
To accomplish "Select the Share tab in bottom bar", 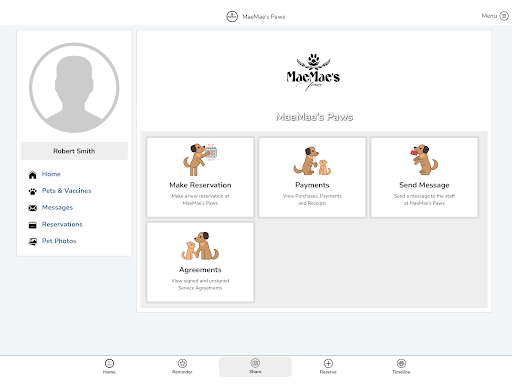I will 255,367.
